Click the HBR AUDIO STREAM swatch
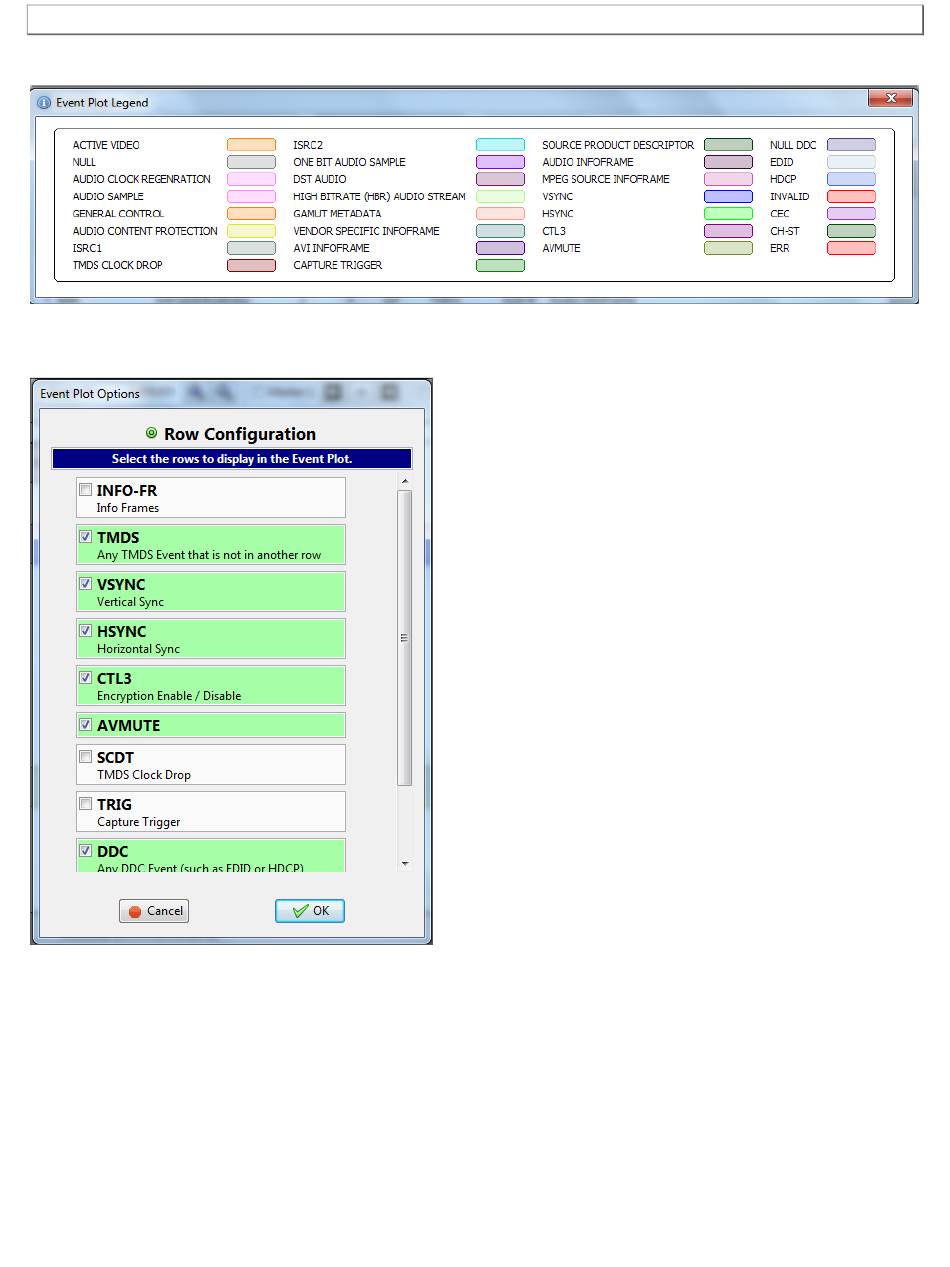 (500, 197)
